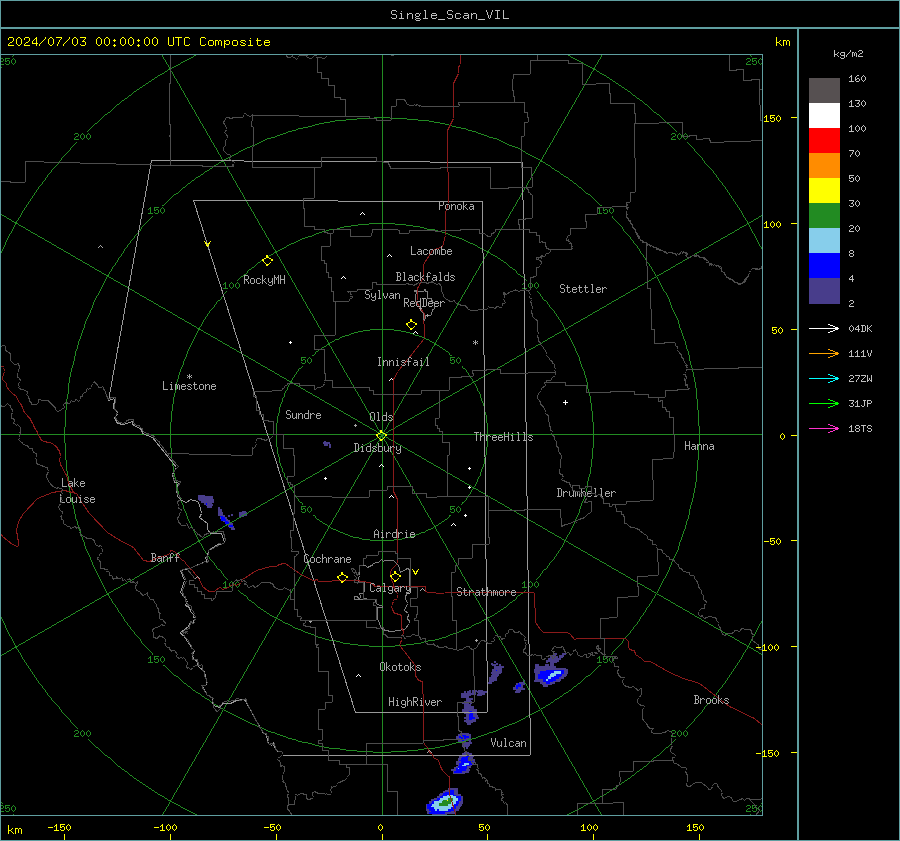Select the yellow 30-50 legend color
This screenshot has width=900, height=841.
click(824, 191)
